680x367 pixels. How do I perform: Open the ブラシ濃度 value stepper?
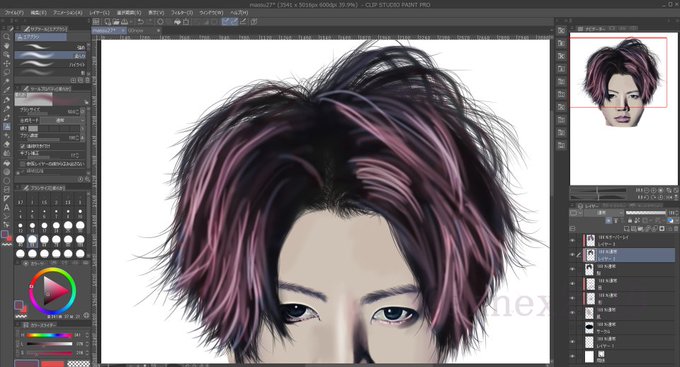pyautogui.click(x=77, y=138)
